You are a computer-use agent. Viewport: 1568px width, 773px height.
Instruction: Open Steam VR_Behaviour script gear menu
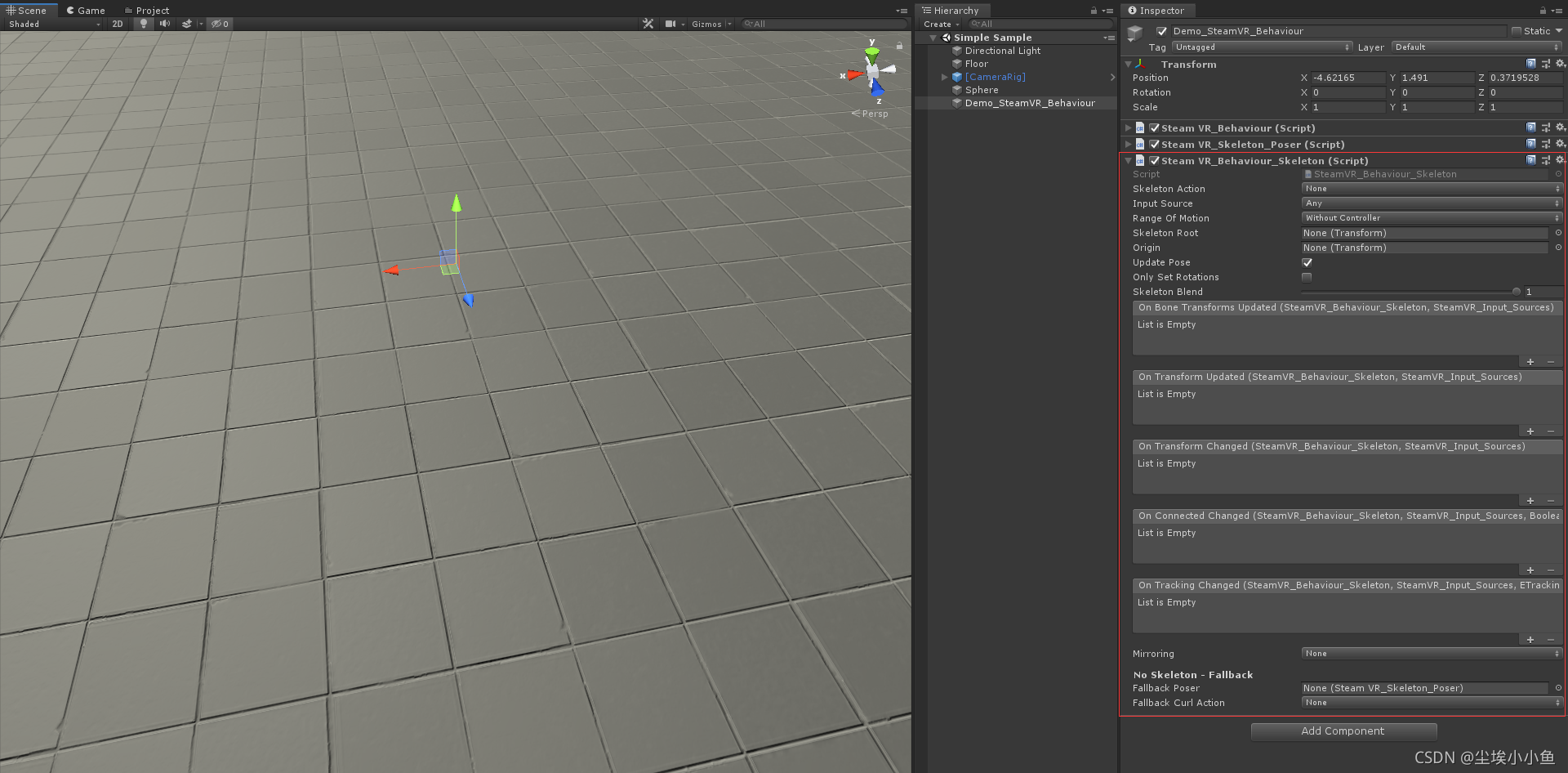[x=1560, y=127]
